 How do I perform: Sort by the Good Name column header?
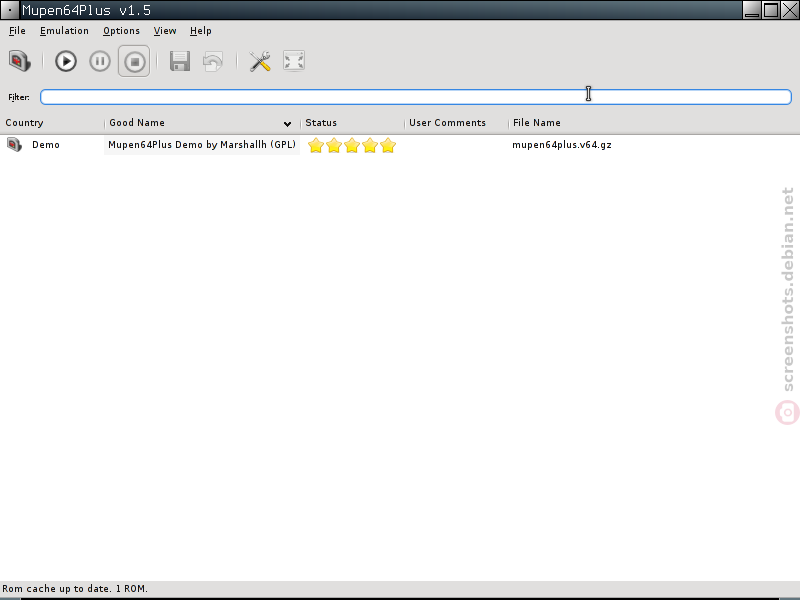[202, 123]
